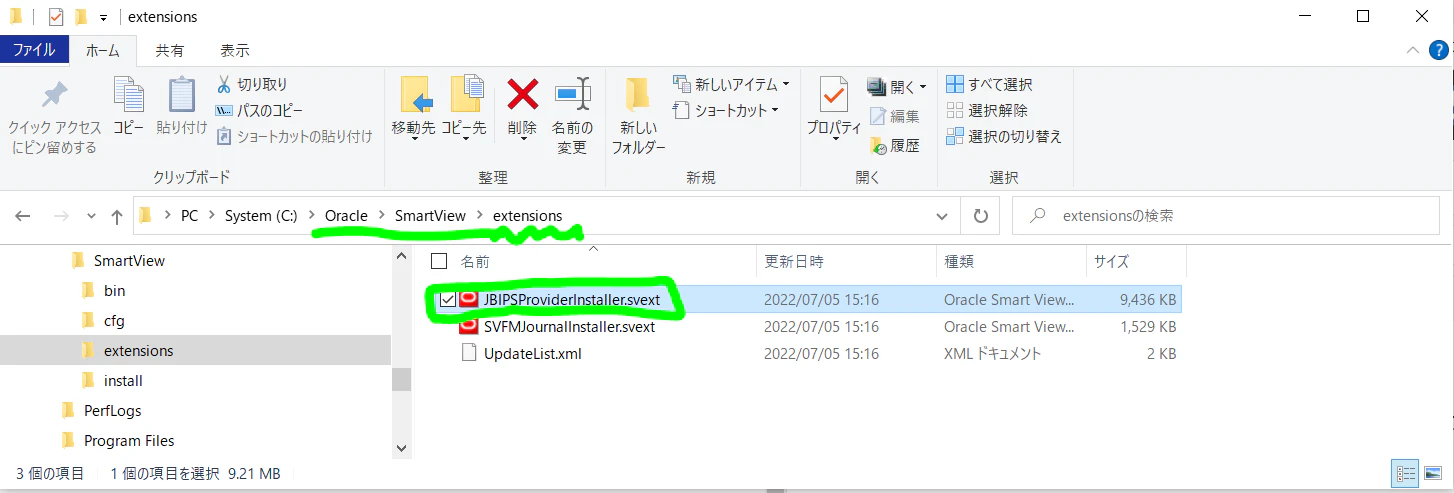Open Move To (移動先) icon
1454x493 pixels.
click(415, 94)
